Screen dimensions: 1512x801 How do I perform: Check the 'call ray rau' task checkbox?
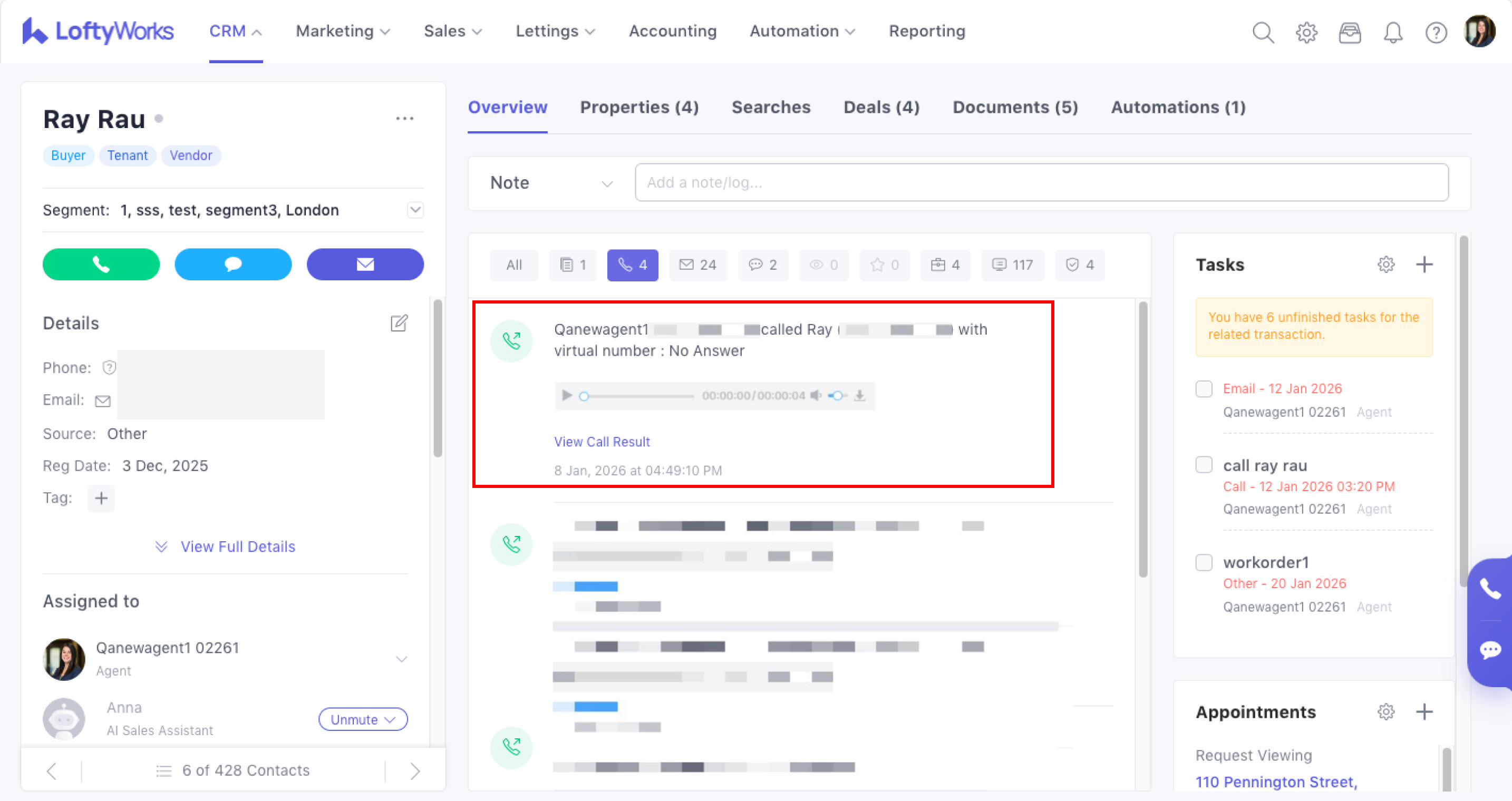point(1204,465)
